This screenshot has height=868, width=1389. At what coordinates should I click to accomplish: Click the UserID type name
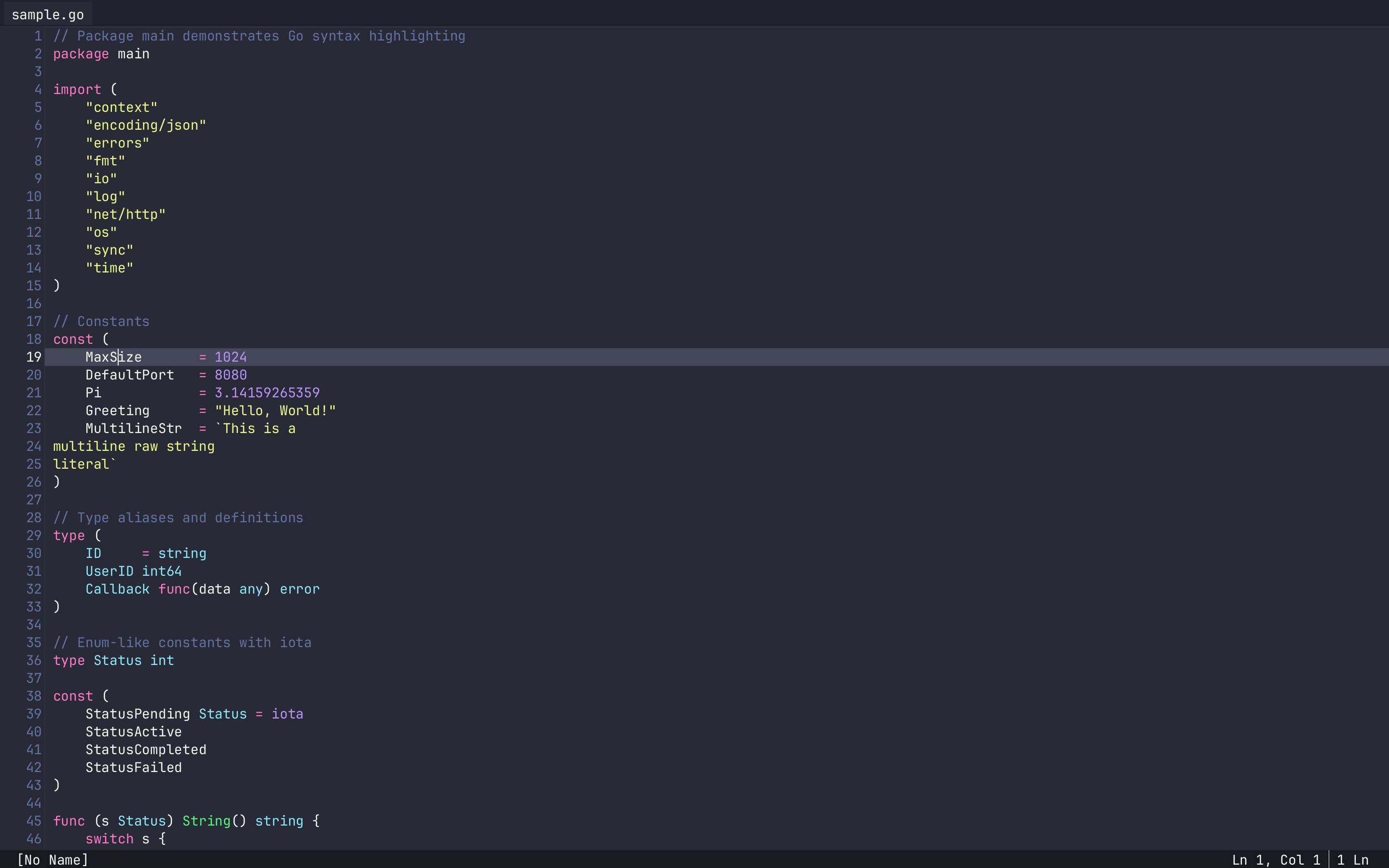109,571
